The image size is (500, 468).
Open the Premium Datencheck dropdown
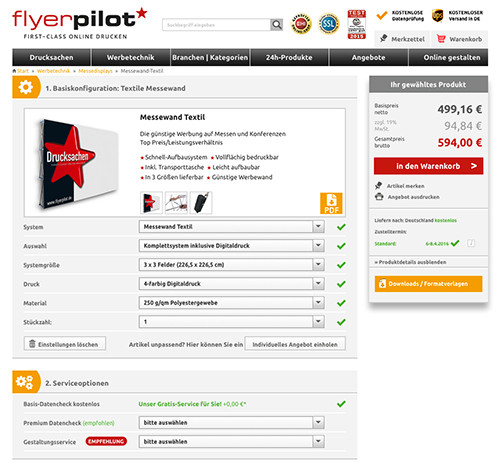pyautogui.click(x=231, y=422)
